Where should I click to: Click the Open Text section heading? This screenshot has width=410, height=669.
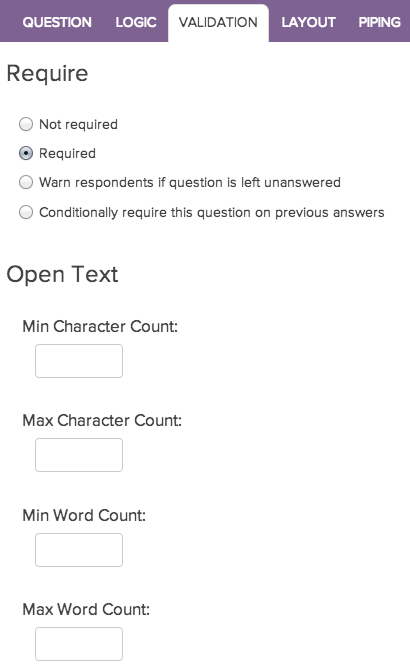tap(62, 274)
